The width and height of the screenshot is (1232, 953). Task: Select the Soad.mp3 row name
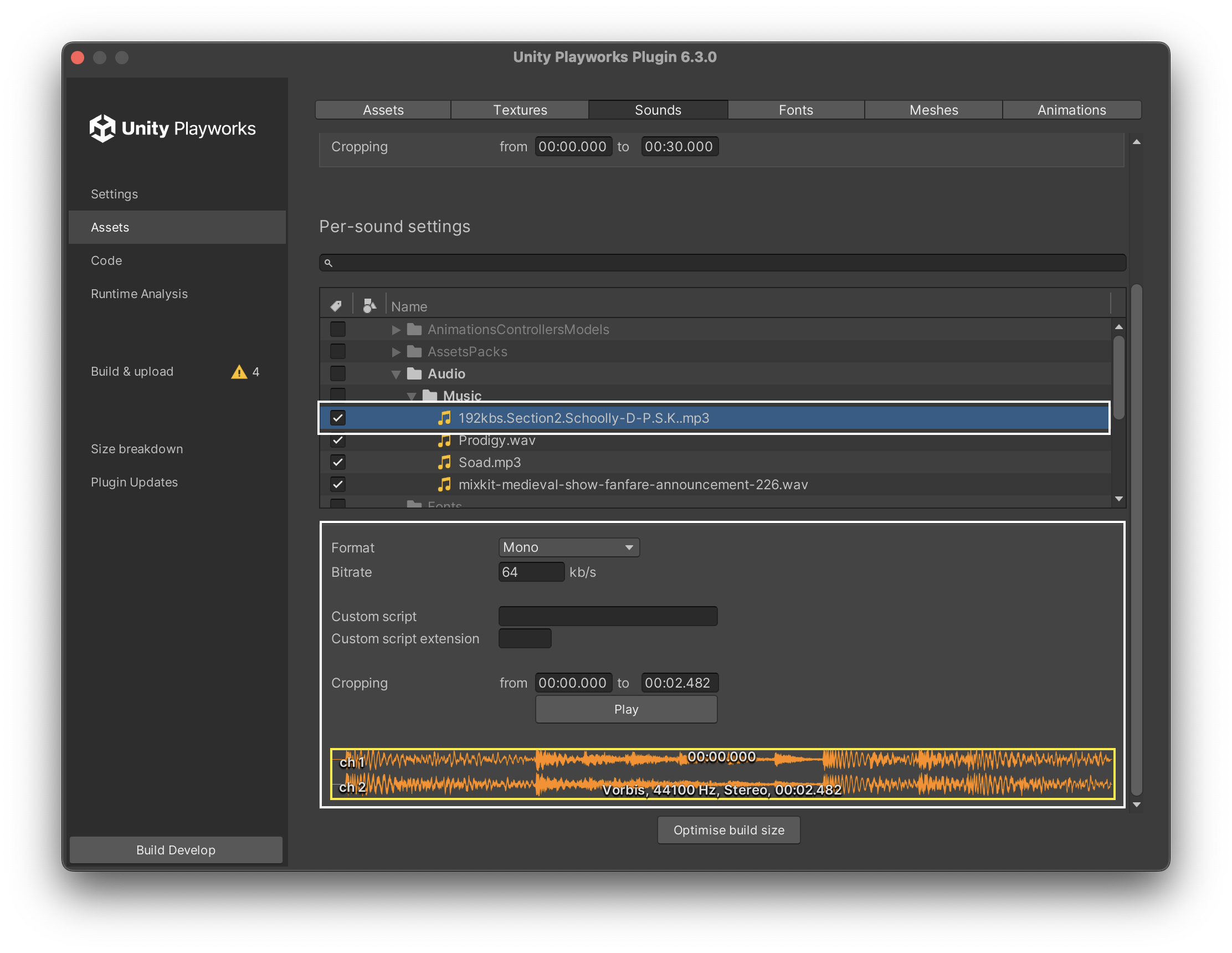489,462
